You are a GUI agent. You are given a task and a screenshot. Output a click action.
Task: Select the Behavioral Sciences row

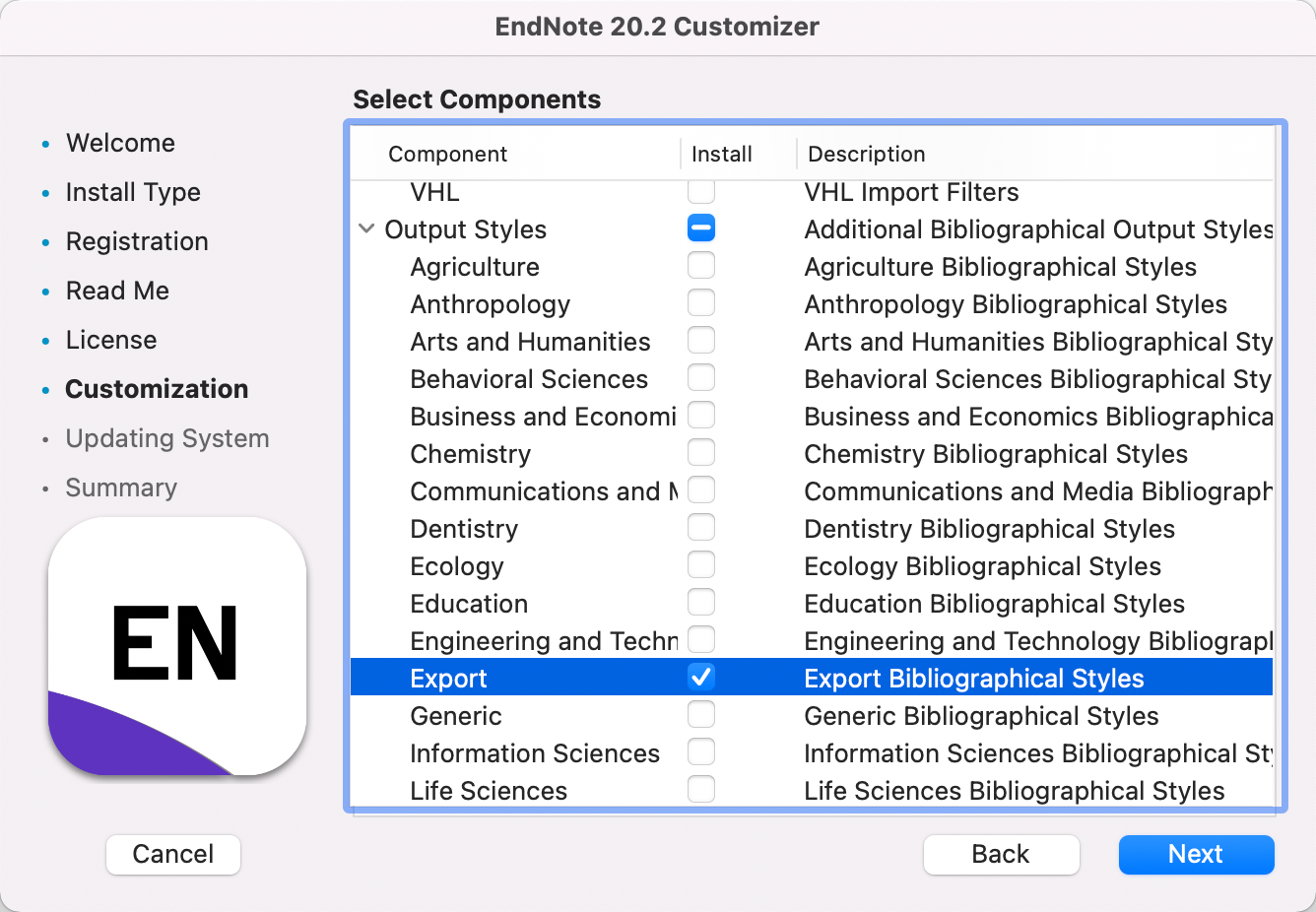(812, 378)
